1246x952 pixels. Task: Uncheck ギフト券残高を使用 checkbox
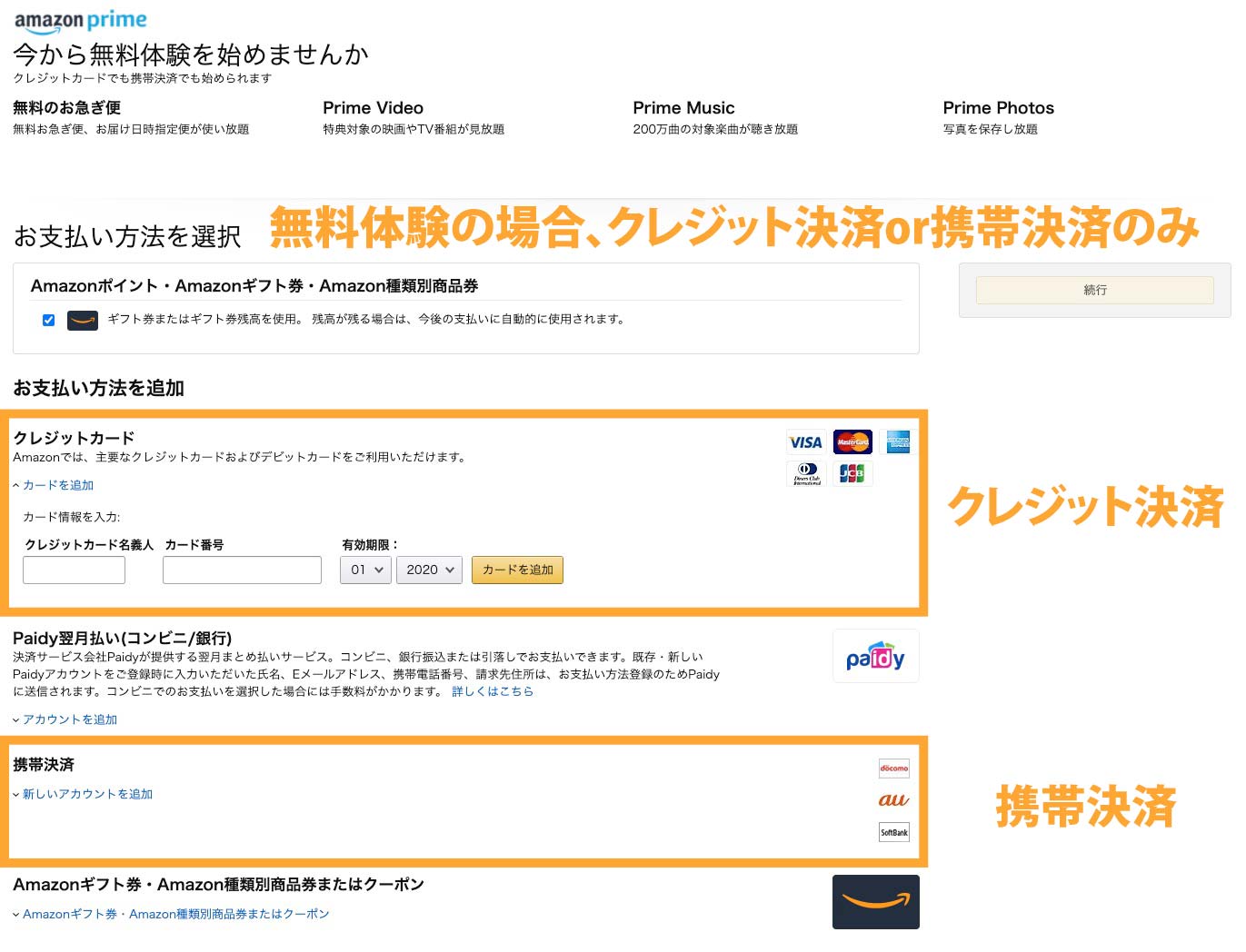pos(48,320)
